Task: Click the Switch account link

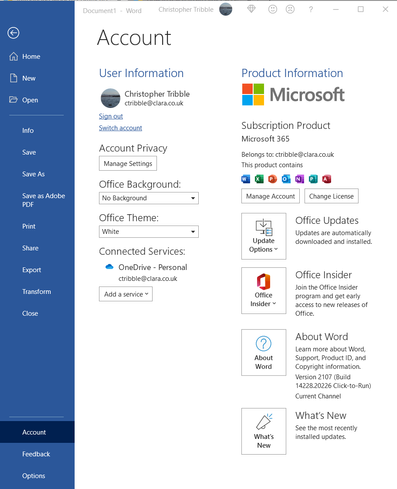Action: 120,128
